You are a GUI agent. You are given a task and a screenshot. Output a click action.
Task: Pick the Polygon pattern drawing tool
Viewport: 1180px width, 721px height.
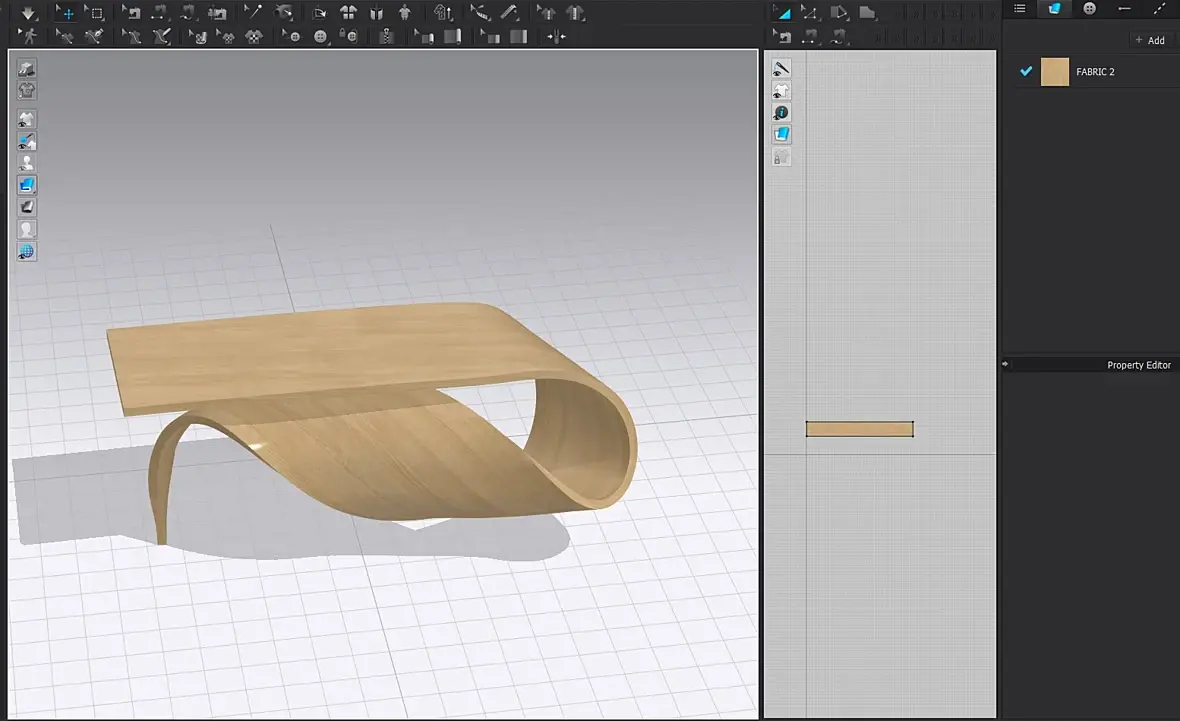pos(838,13)
